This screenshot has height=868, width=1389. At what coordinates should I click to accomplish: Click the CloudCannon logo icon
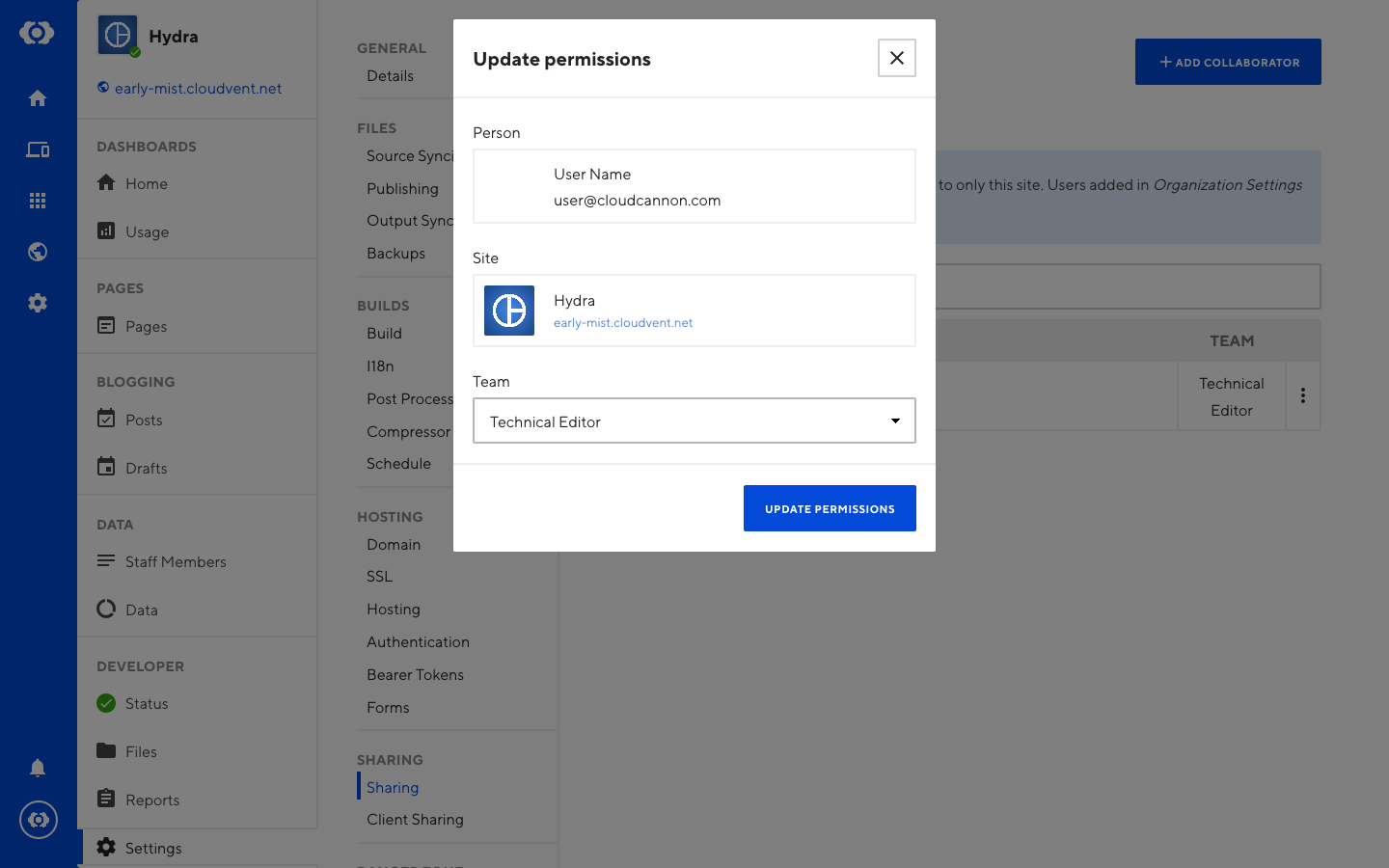(37, 33)
